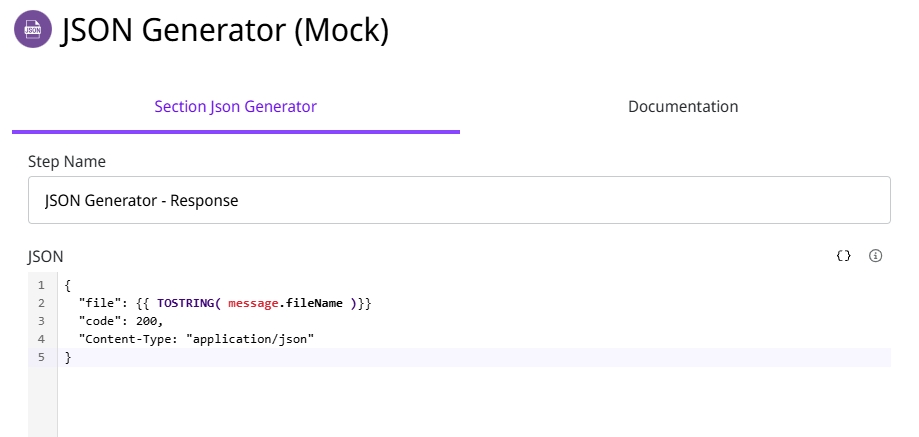Click the closing brace on line 5
This screenshot has width=919, height=437.
[68, 357]
